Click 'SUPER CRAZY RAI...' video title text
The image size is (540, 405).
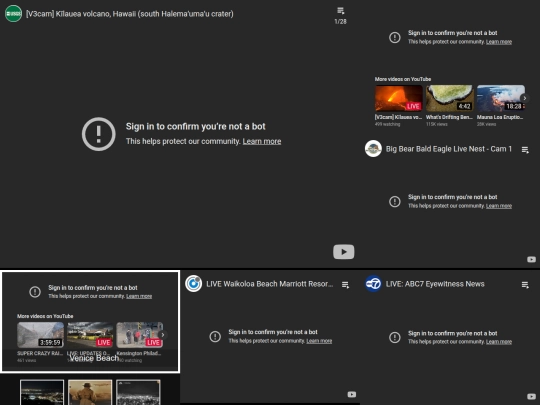click(40, 353)
